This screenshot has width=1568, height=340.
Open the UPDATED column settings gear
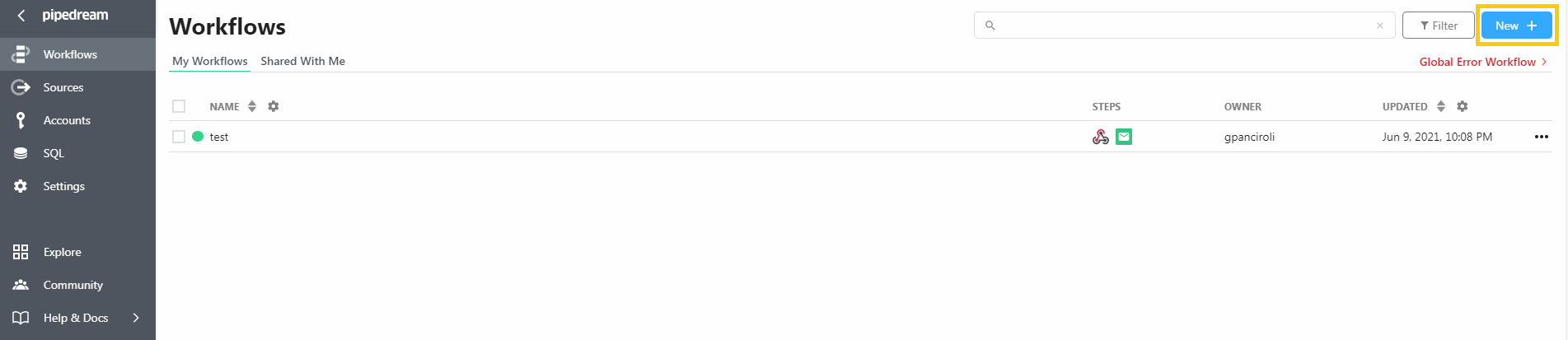click(x=1463, y=106)
